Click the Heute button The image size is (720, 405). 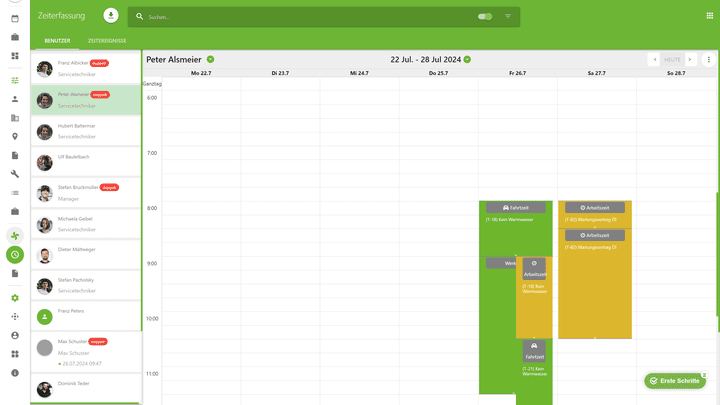click(x=672, y=60)
